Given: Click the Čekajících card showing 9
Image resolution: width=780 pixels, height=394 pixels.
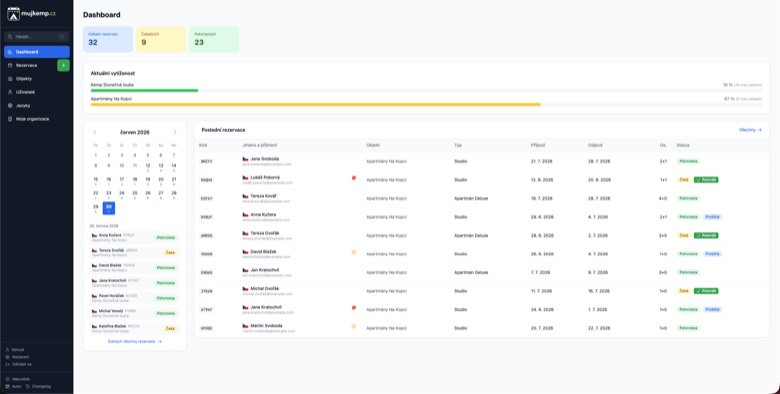Looking at the screenshot, I should click(161, 39).
